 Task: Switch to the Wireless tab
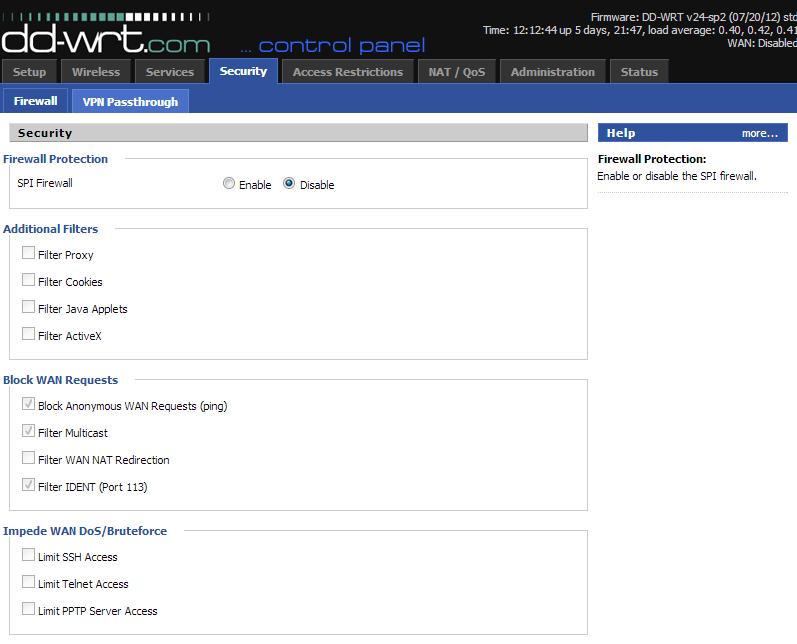[96, 72]
